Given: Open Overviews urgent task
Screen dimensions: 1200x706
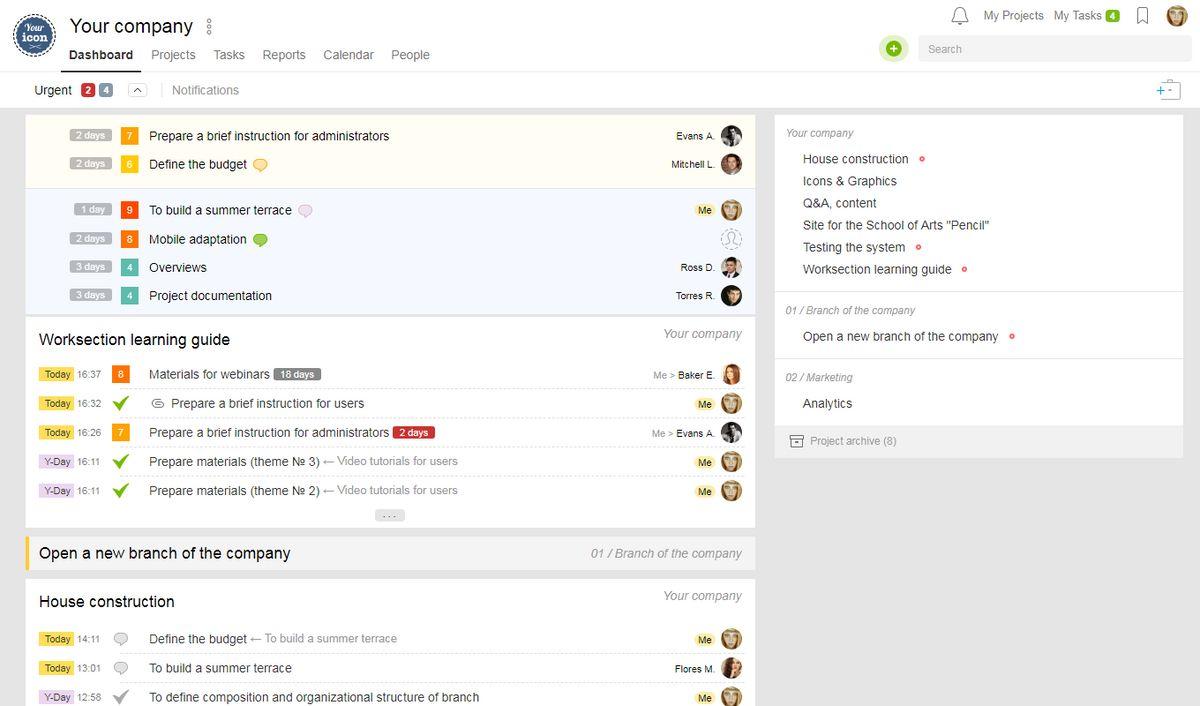Looking at the screenshot, I should pos(178,268).
